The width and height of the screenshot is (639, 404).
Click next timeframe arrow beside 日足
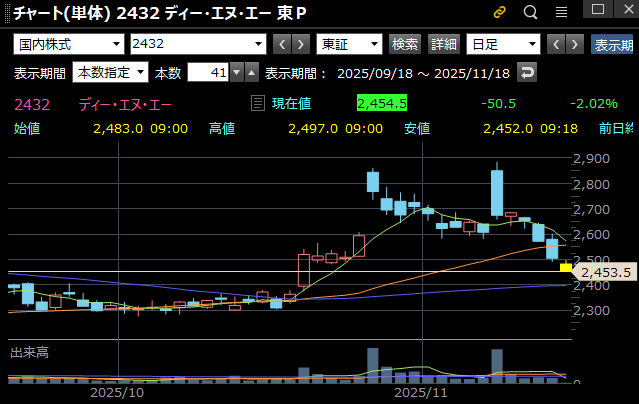click(574, 44)
